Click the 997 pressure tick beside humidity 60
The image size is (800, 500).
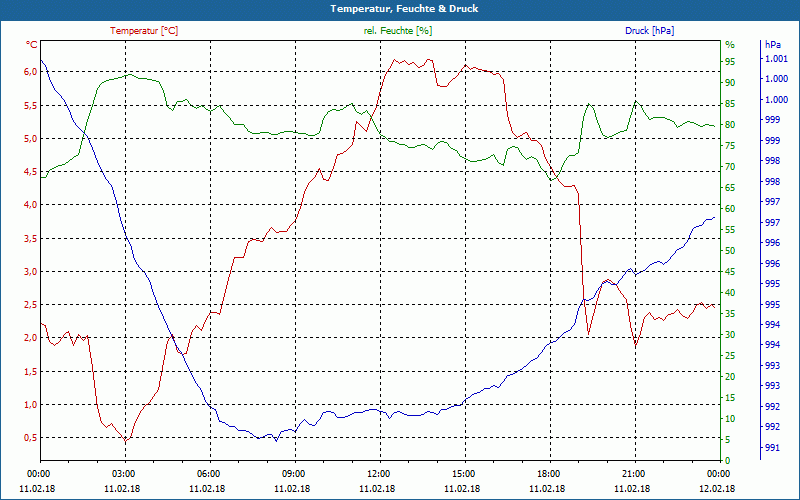coord(773,202)
